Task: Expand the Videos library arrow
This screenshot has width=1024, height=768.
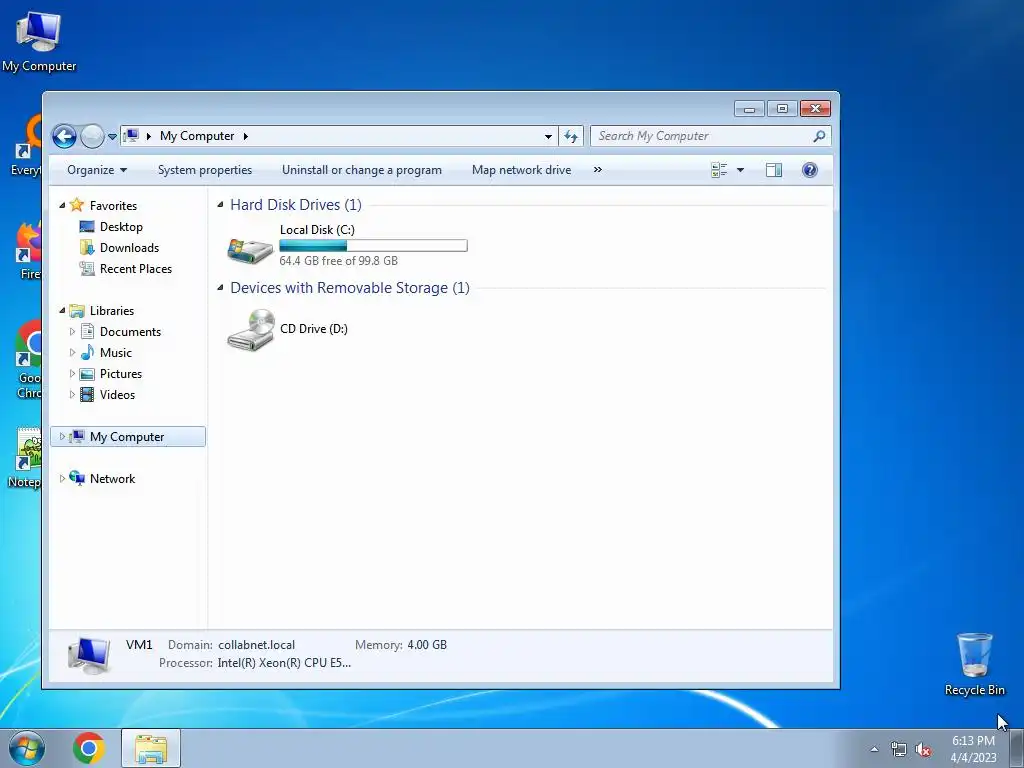Action: (72, 394)
